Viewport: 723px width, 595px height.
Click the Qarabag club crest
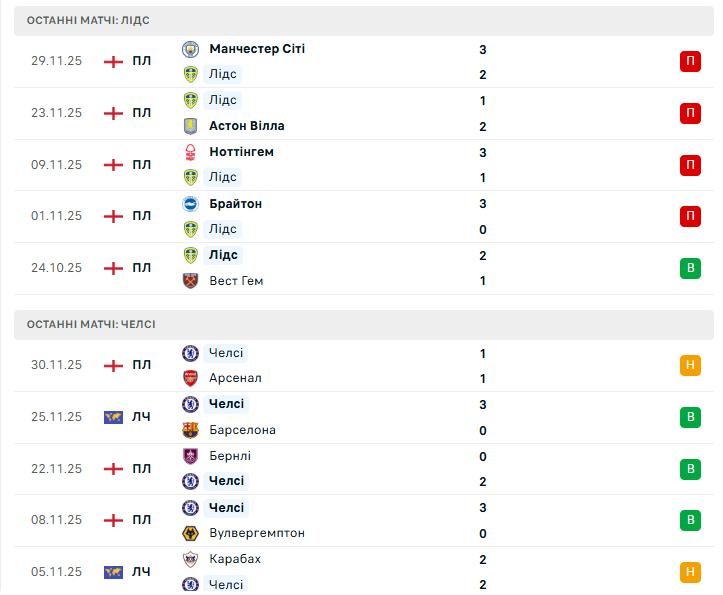[191, 559]
